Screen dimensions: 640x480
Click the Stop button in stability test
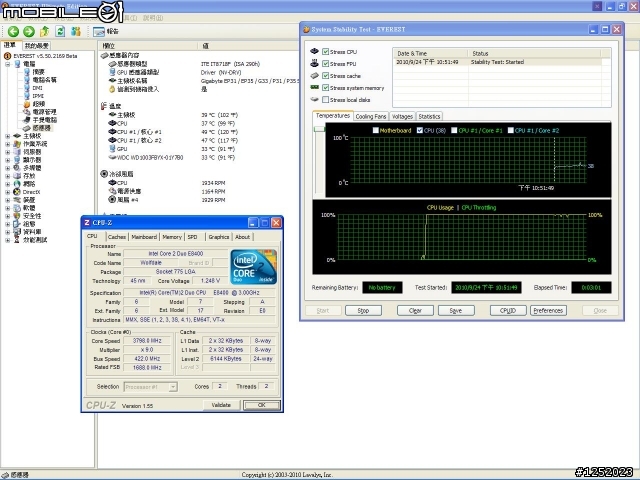[x=363, y=311]
